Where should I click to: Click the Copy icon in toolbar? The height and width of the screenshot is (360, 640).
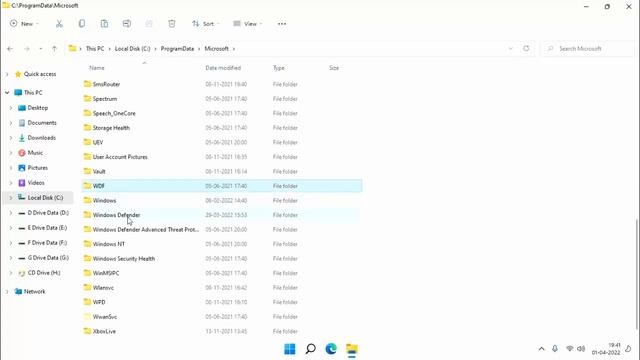(x=82, y=24)
